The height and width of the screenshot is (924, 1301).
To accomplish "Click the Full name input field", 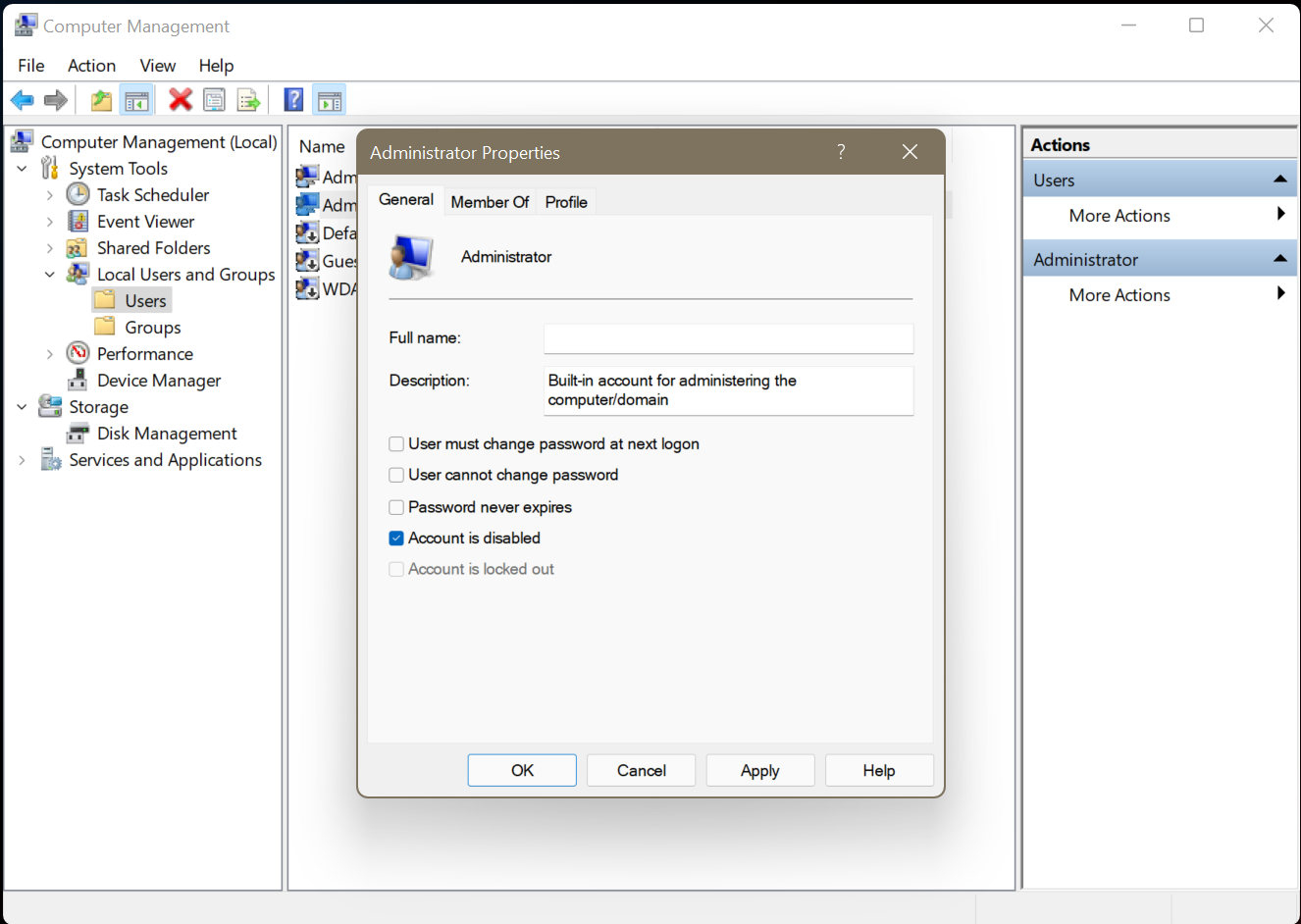I will pyautogui.click(x=729, y=338).
